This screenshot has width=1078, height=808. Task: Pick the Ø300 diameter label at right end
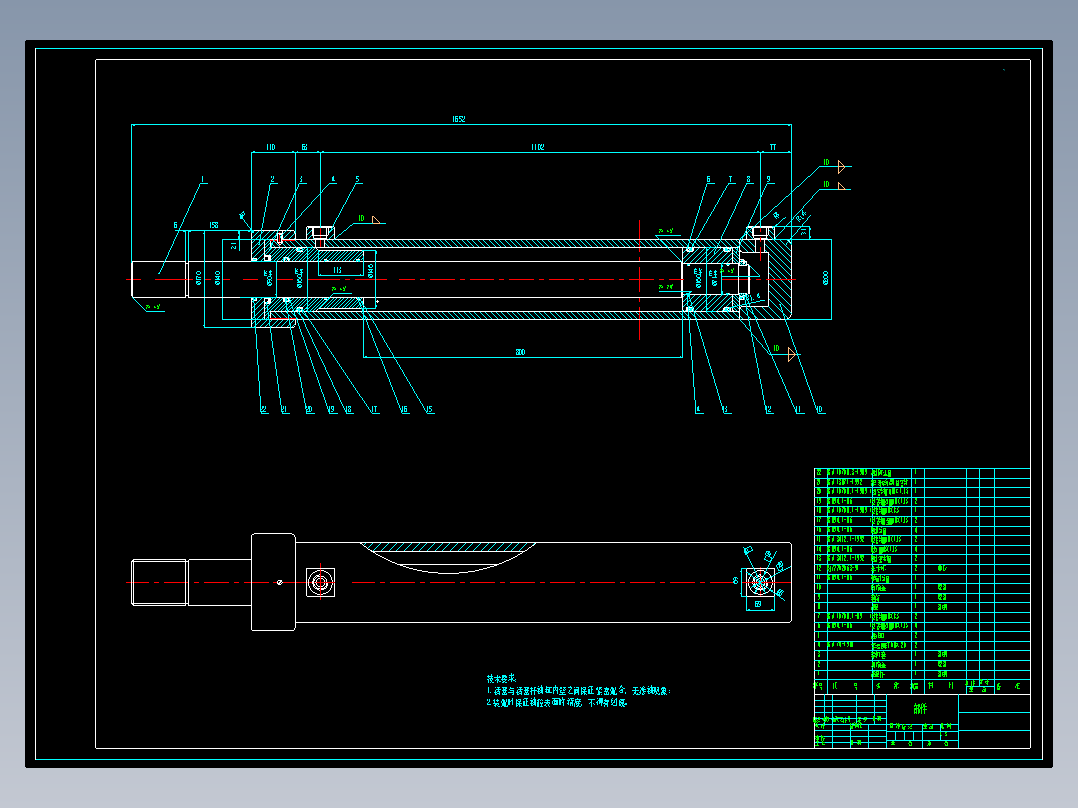pos(826,279)
